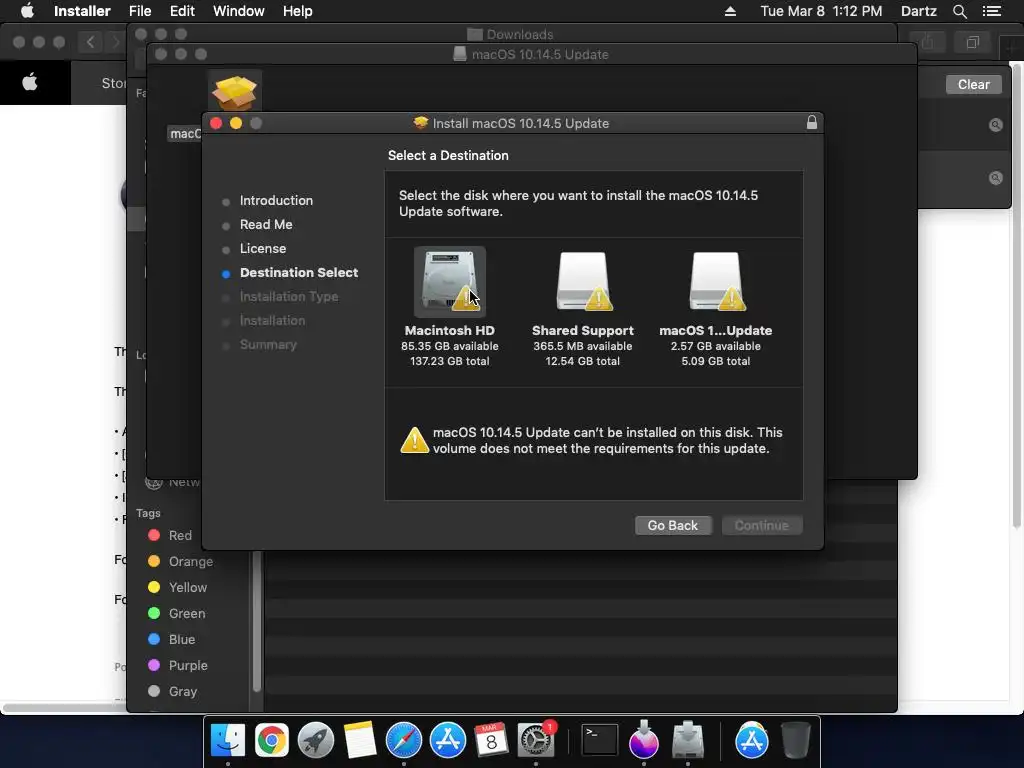Open the Installer menu
This screenshot has width=1024, height=768.
pyautogui.click(x=82, y=11)
